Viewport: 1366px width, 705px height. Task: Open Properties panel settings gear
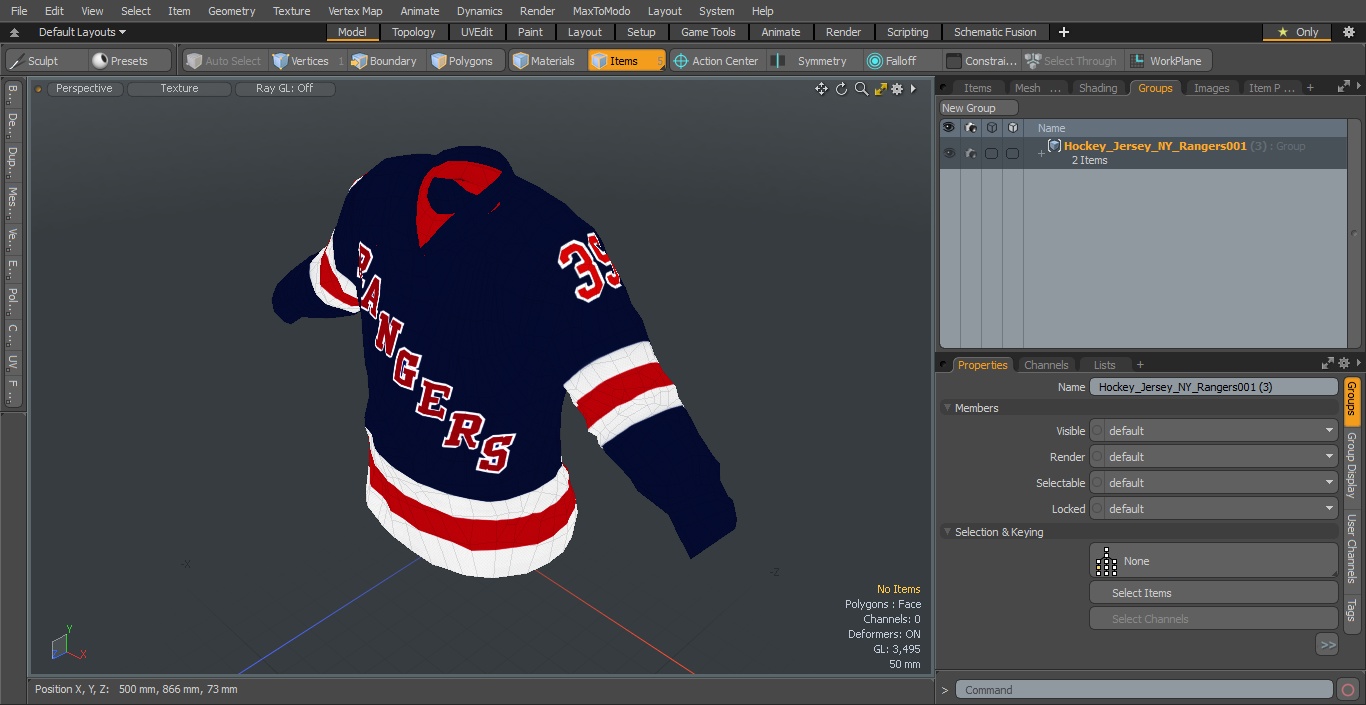click(1344, 364)
